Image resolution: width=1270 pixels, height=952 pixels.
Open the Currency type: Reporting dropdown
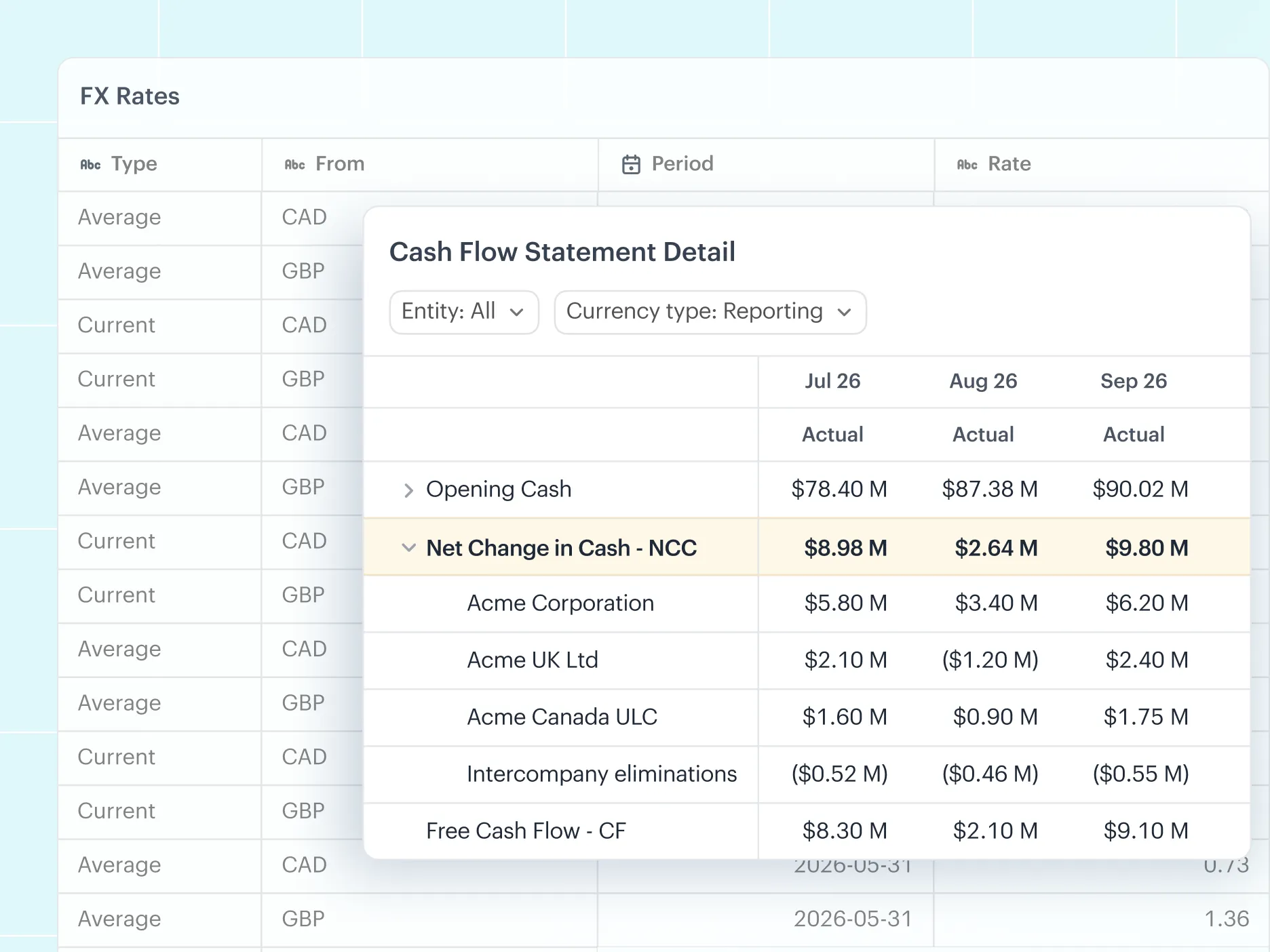pyautogui.click(x=710, y=312)
